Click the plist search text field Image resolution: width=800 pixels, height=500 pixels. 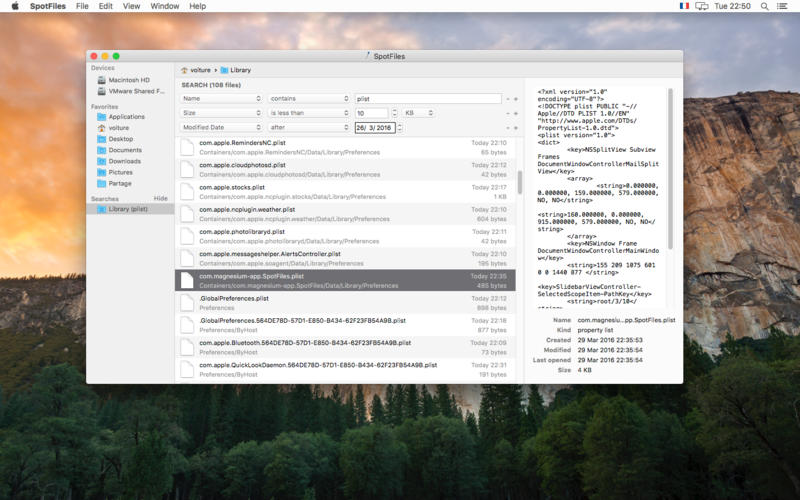[428, 98]
